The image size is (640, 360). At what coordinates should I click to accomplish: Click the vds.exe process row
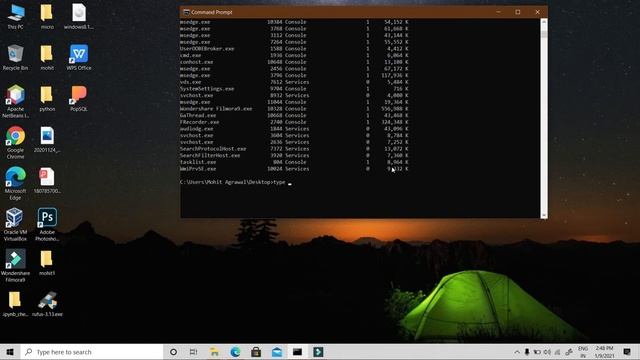[294, 82]
